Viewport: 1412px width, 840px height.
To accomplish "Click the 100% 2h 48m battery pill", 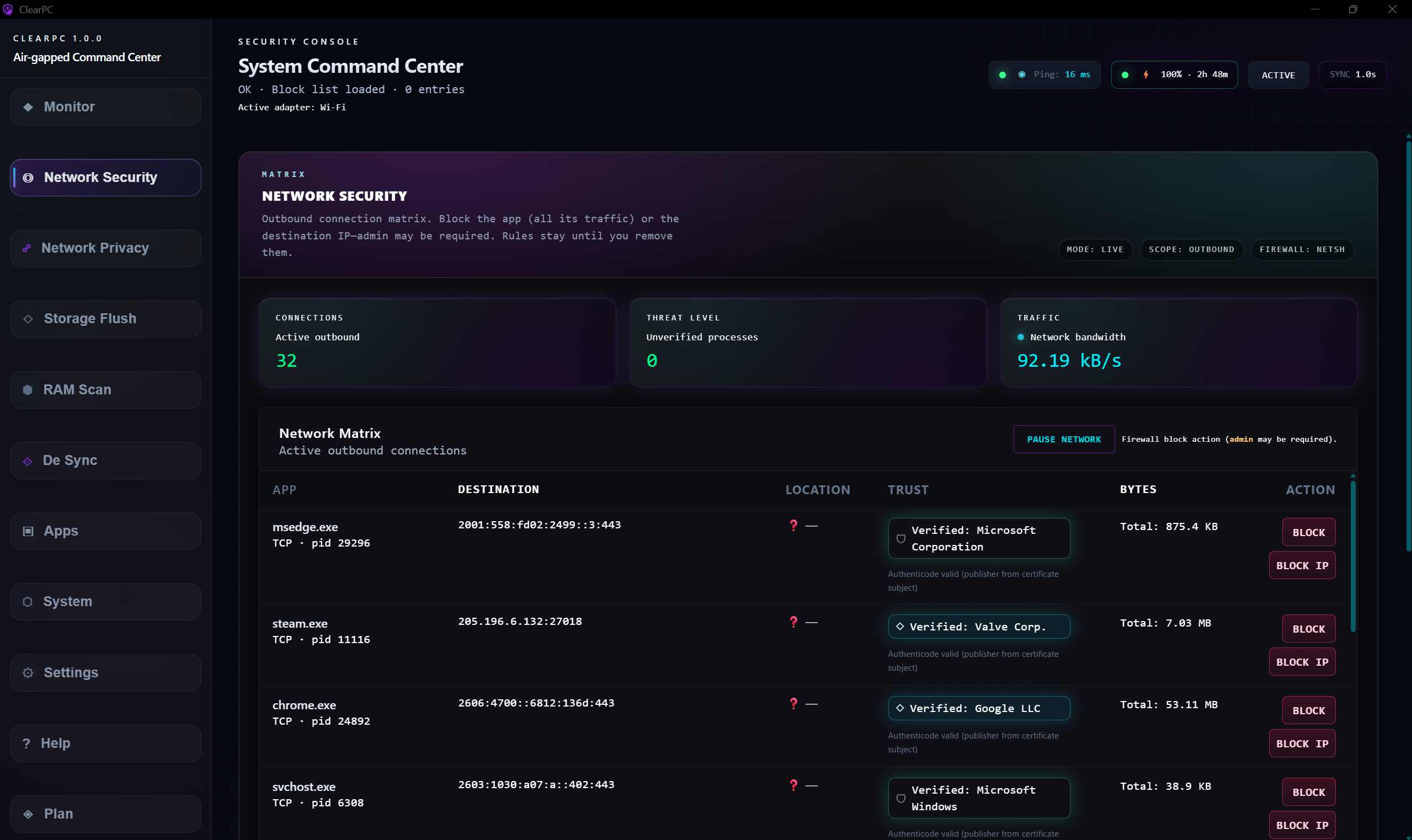I will 1174,74.
